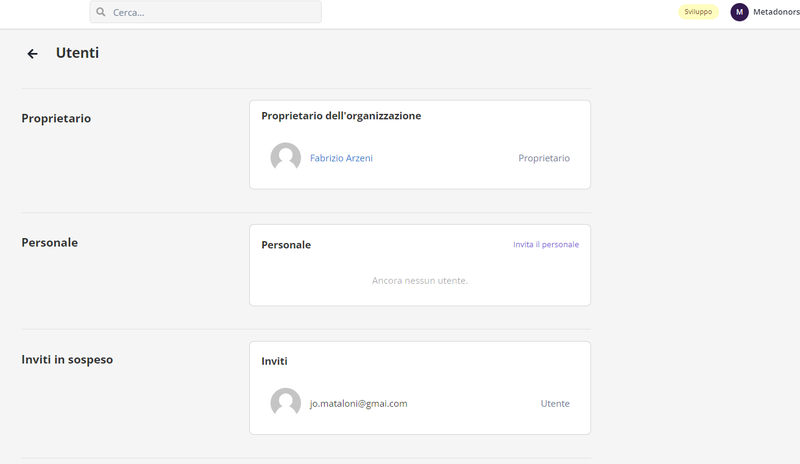
Task: Open Fabrizio Arzeni's user profile link
Action: (x=341, y=158)
